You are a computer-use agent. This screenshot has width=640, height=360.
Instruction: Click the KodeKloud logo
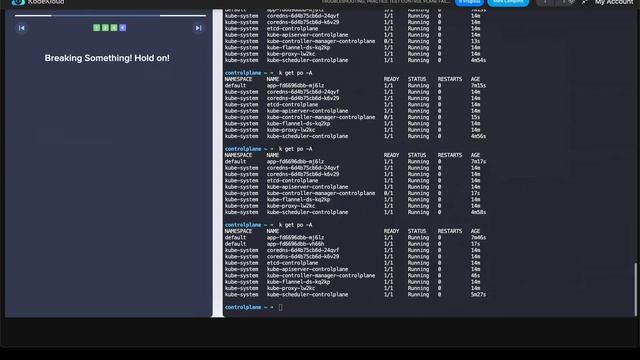click(38, 2)
